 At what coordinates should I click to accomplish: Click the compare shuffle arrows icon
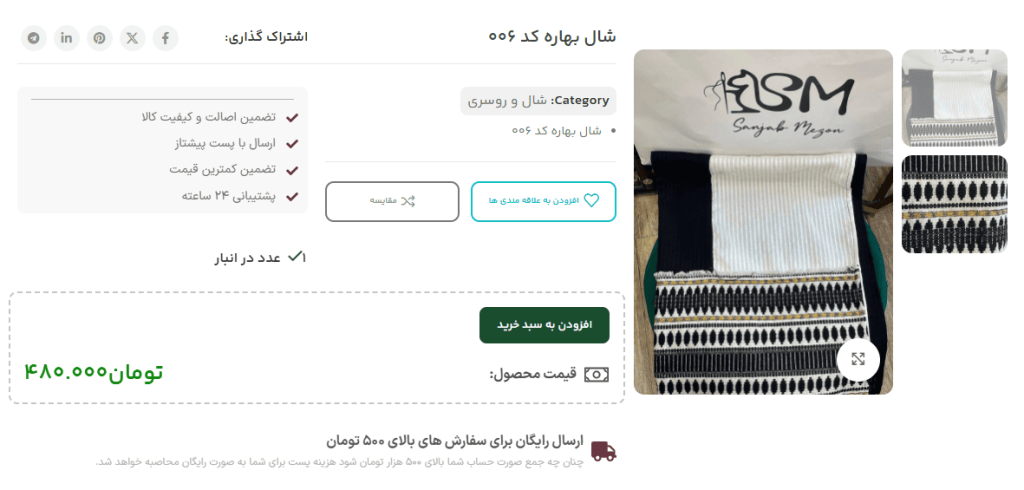click(x=408, y=201)
